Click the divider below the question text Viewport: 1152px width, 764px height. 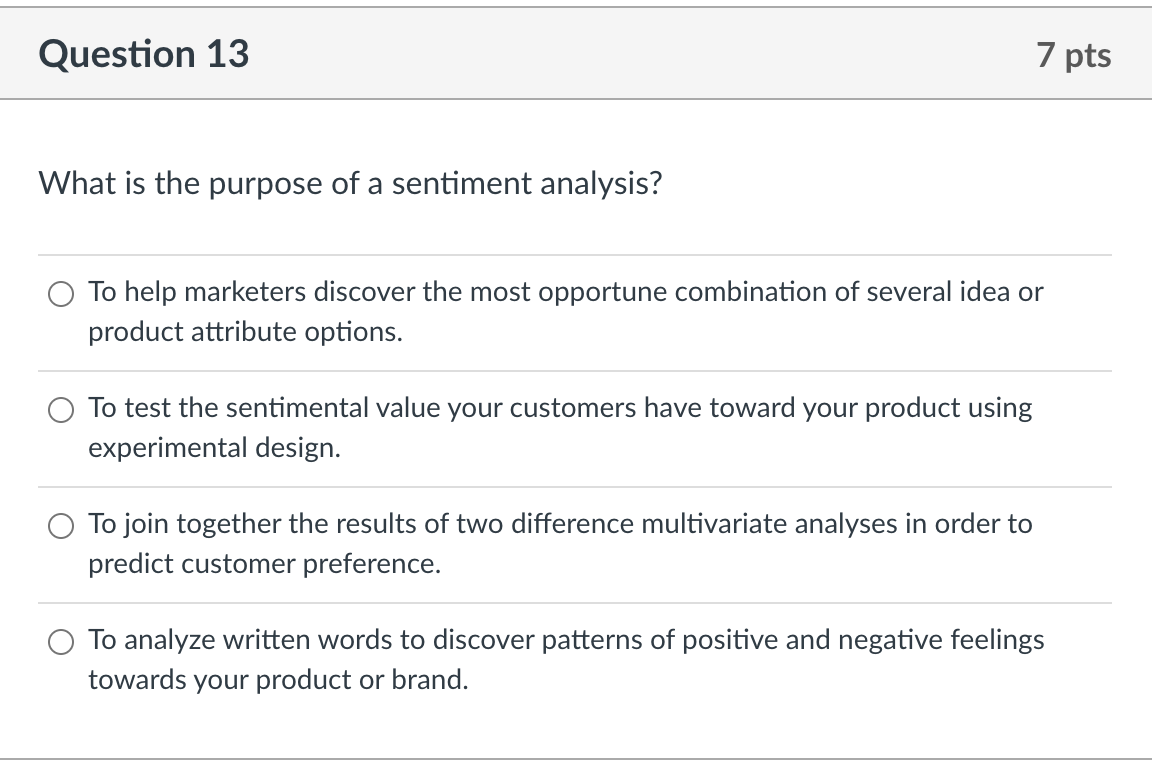point(576,251)
